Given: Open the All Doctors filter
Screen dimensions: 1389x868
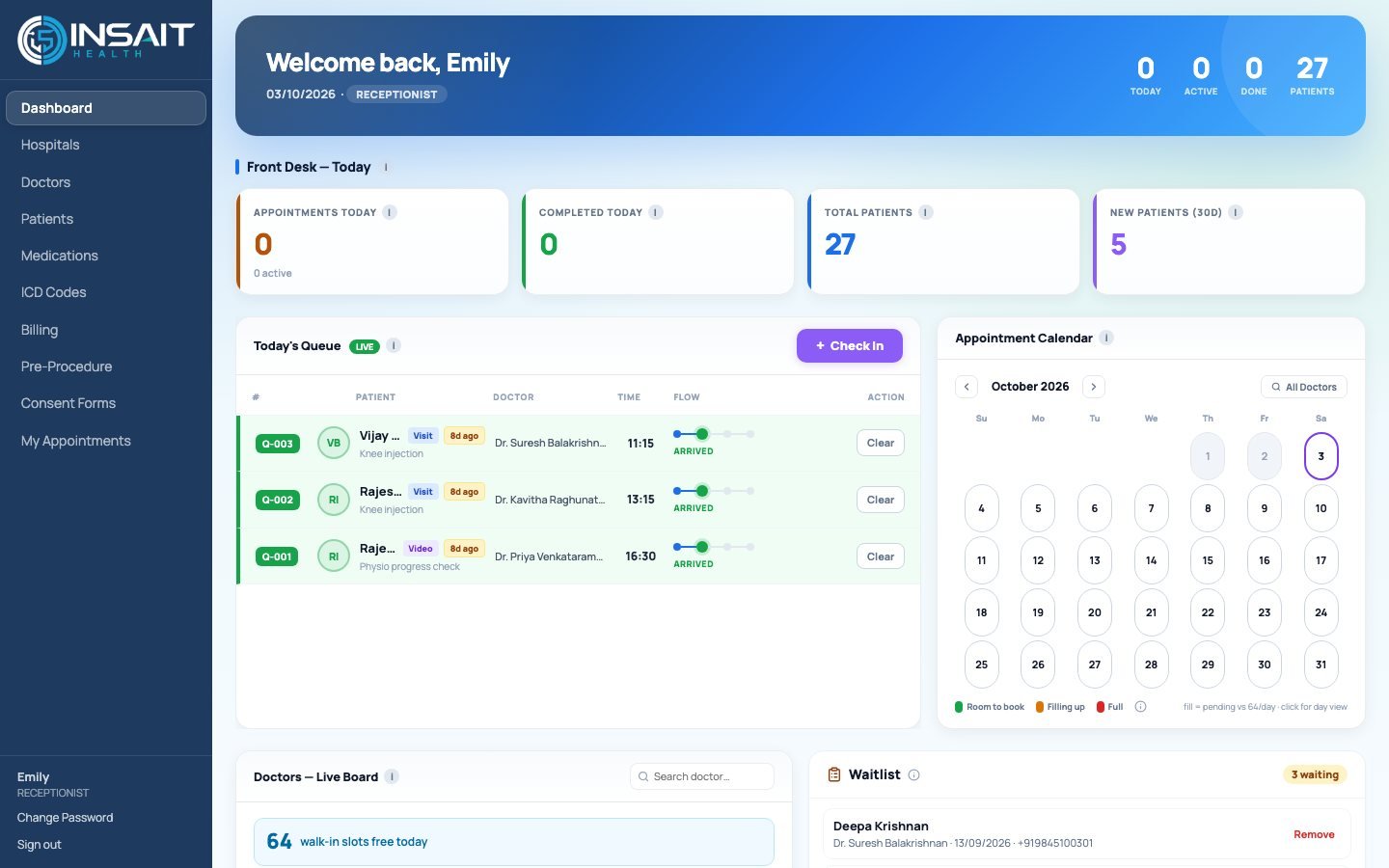Looking at the screenshot, I should (1304, 387).
